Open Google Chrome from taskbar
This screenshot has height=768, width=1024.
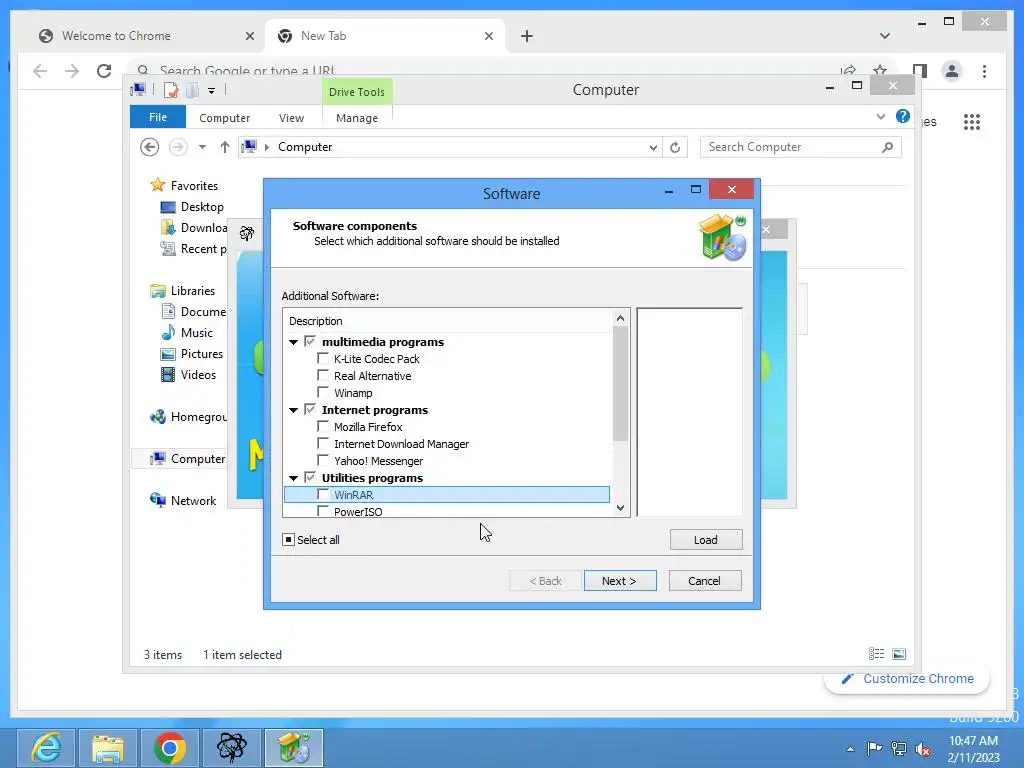tap(170, 748)
